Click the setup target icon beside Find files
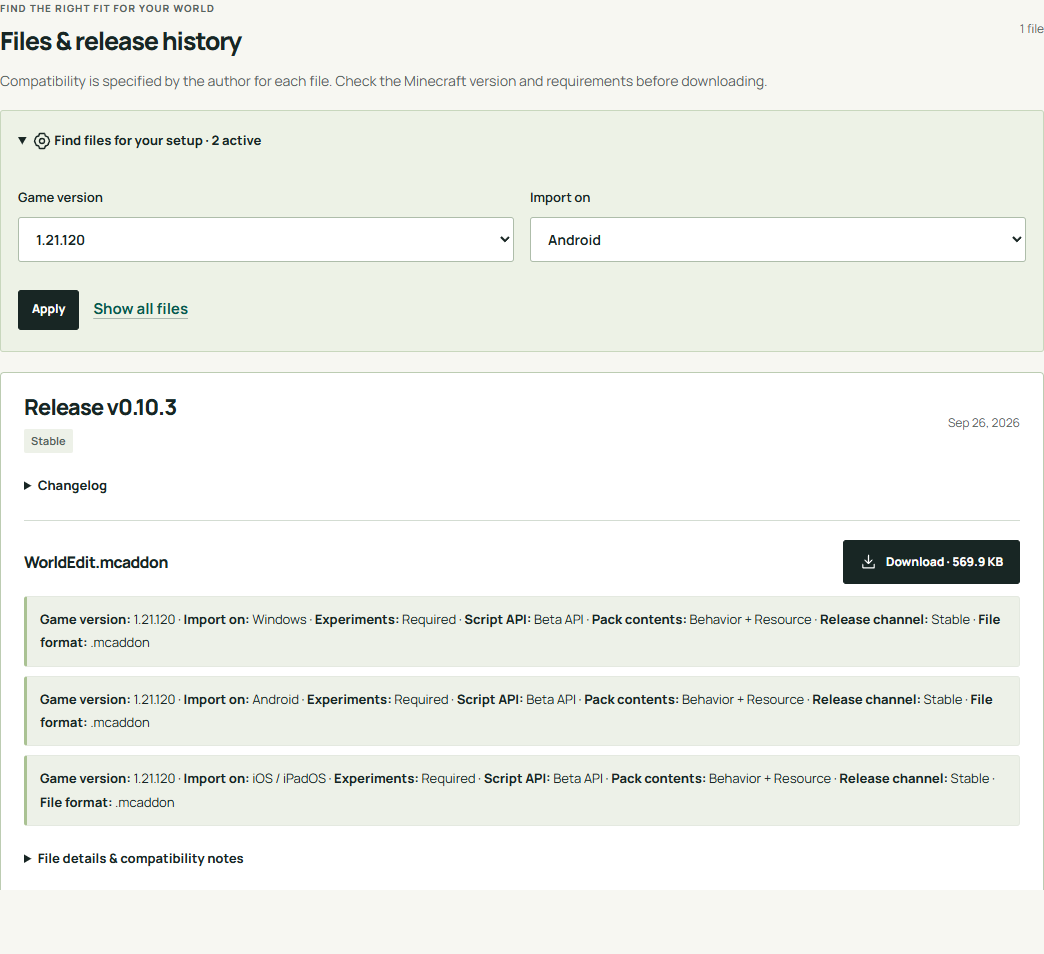1044x954 pixels. (x=42, y=141)
